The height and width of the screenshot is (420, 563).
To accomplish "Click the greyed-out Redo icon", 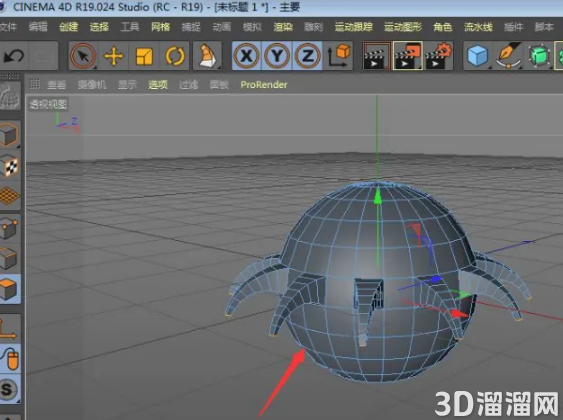I will click(44, 56).
